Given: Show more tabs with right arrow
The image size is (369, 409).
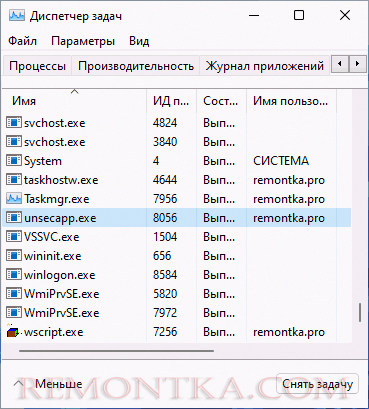Looking at the screenshot, I should (x=357, y=63).
